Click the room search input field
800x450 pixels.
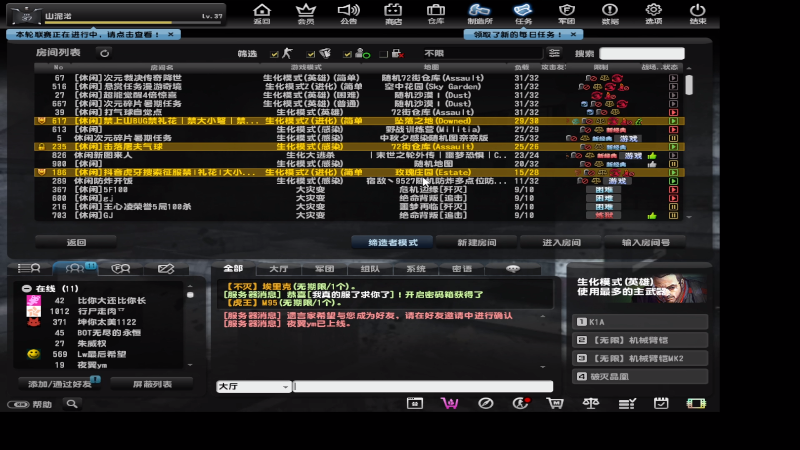[642, 53]
